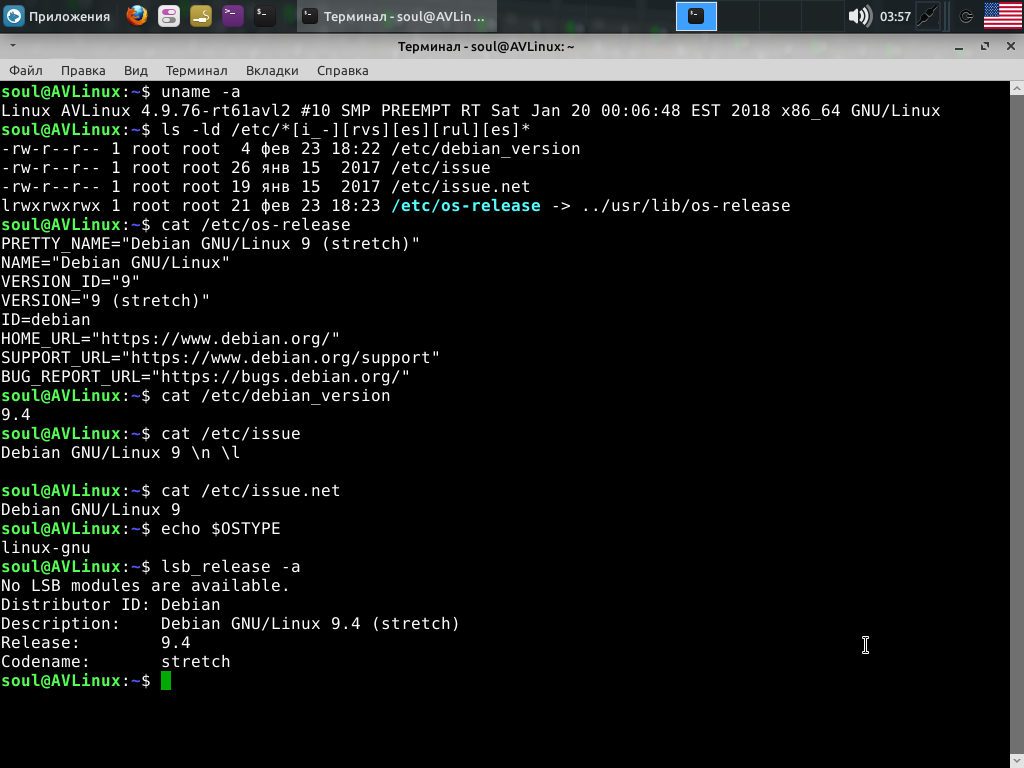The image size is (1024, 768).
Task: Open the settings toggle launcher icon
Action: click(x=169, y=16)
